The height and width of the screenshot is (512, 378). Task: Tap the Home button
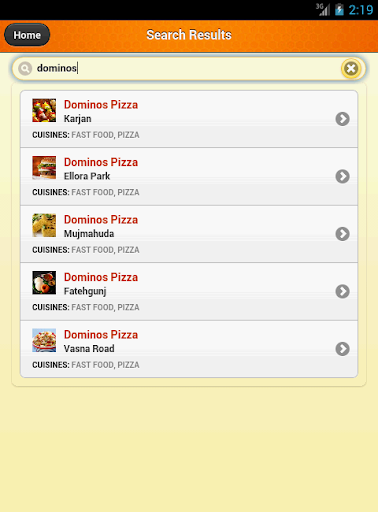coord(27,35)
